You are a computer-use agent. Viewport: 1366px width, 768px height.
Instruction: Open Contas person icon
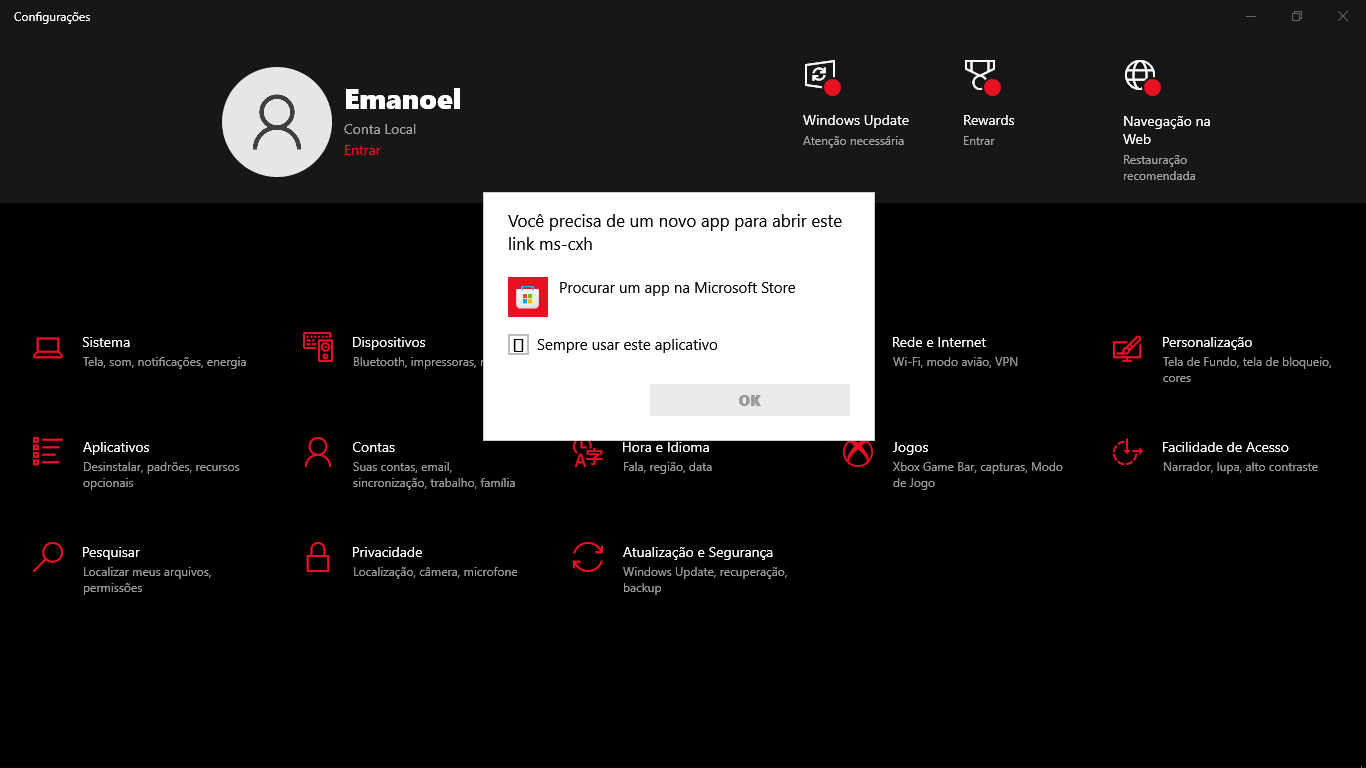pos(318,452)
